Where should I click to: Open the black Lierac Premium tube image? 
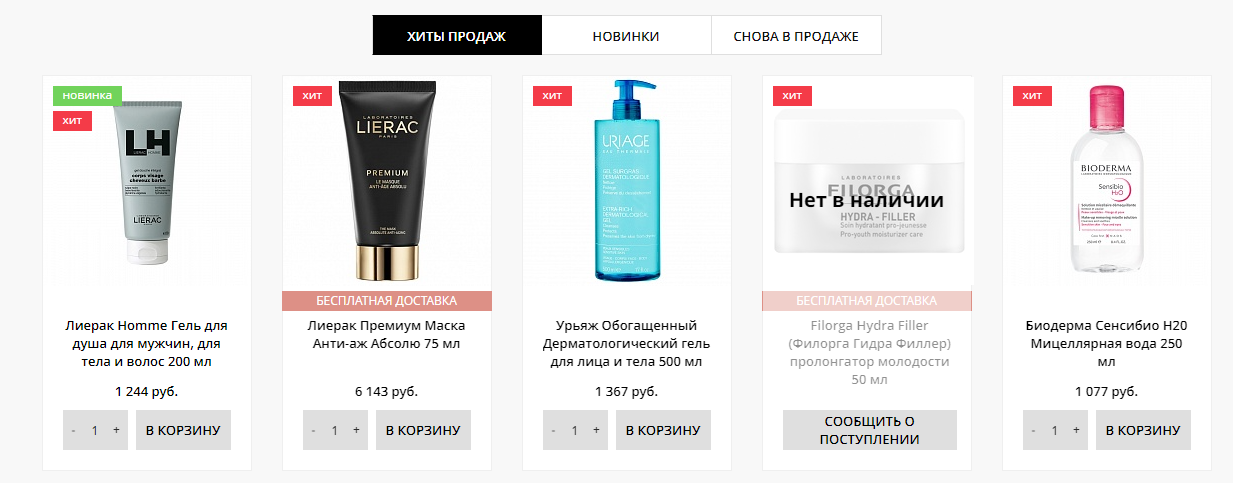tap(387, 181)
